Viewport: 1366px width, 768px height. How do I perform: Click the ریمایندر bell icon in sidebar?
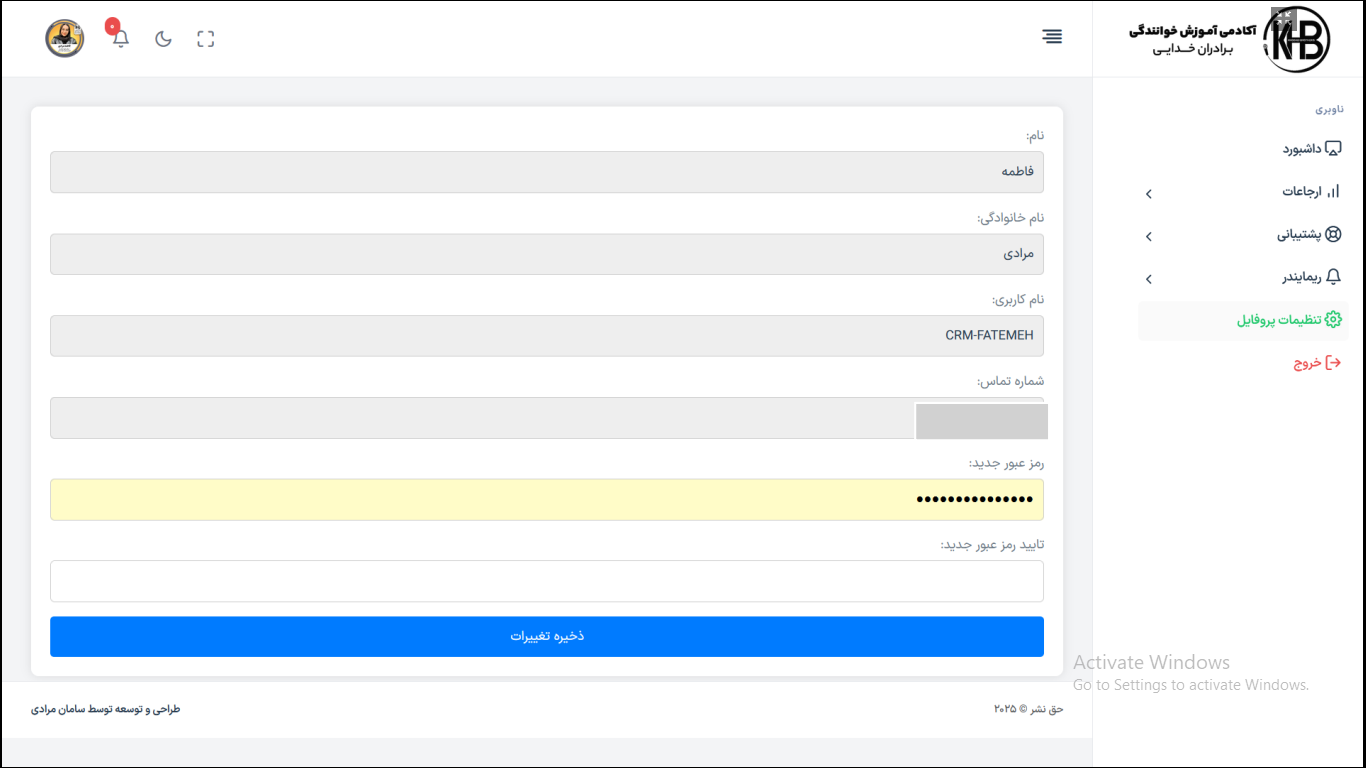[1332, 277]
